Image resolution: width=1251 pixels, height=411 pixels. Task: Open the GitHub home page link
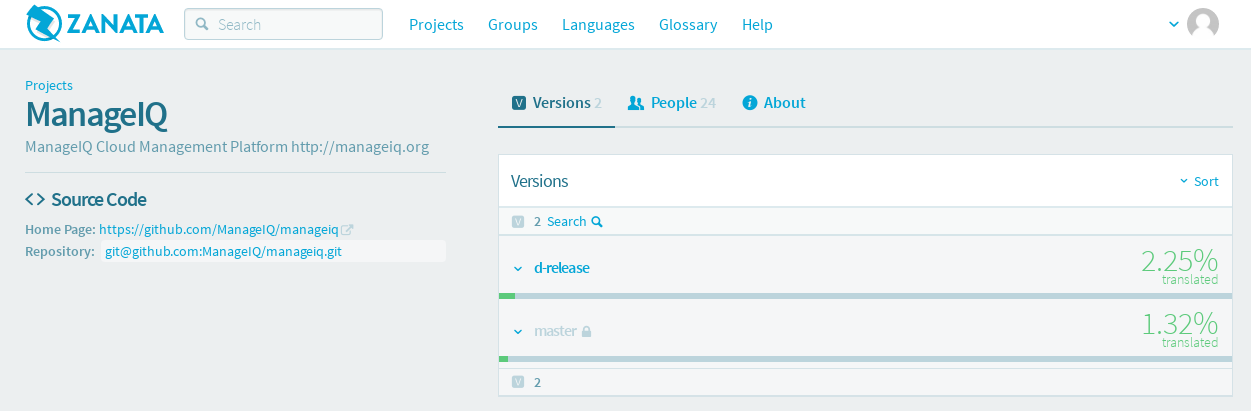pyautogui.click(x=219, y=230)
